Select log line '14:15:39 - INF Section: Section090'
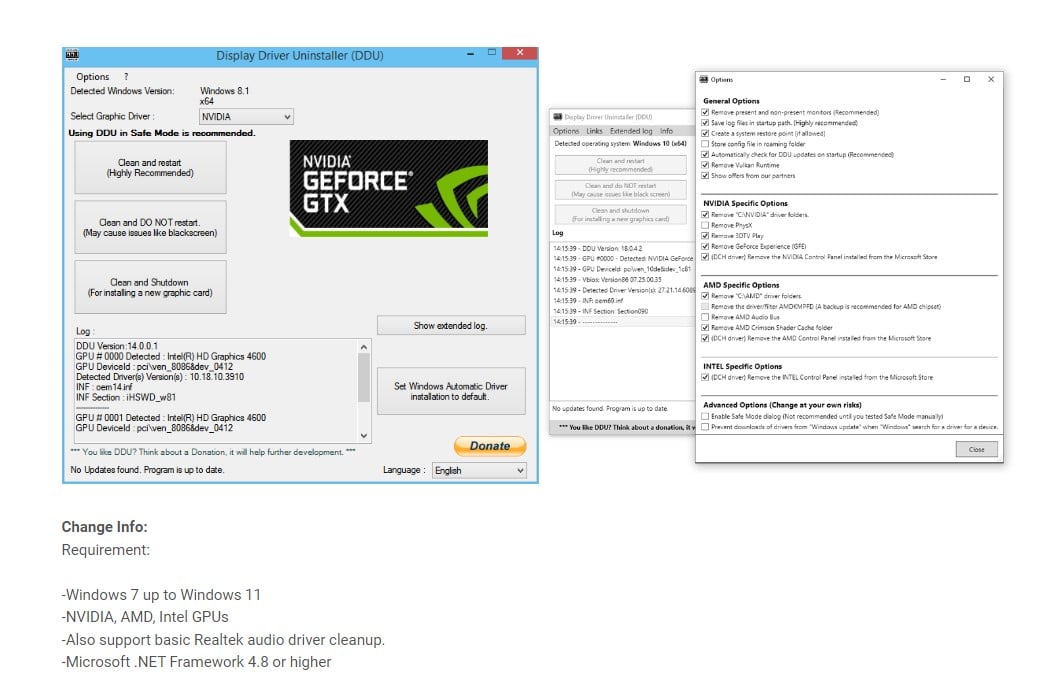 [x=601, y=312]
